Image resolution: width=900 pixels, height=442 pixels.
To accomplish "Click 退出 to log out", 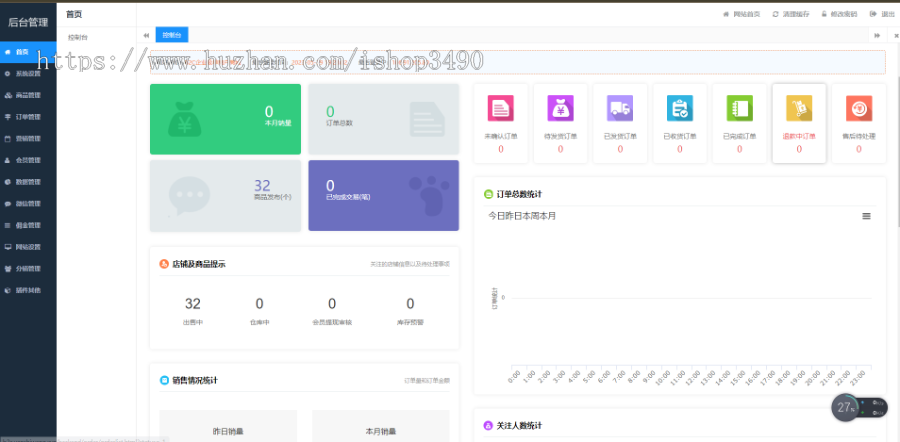I will [x=883, y=14].
